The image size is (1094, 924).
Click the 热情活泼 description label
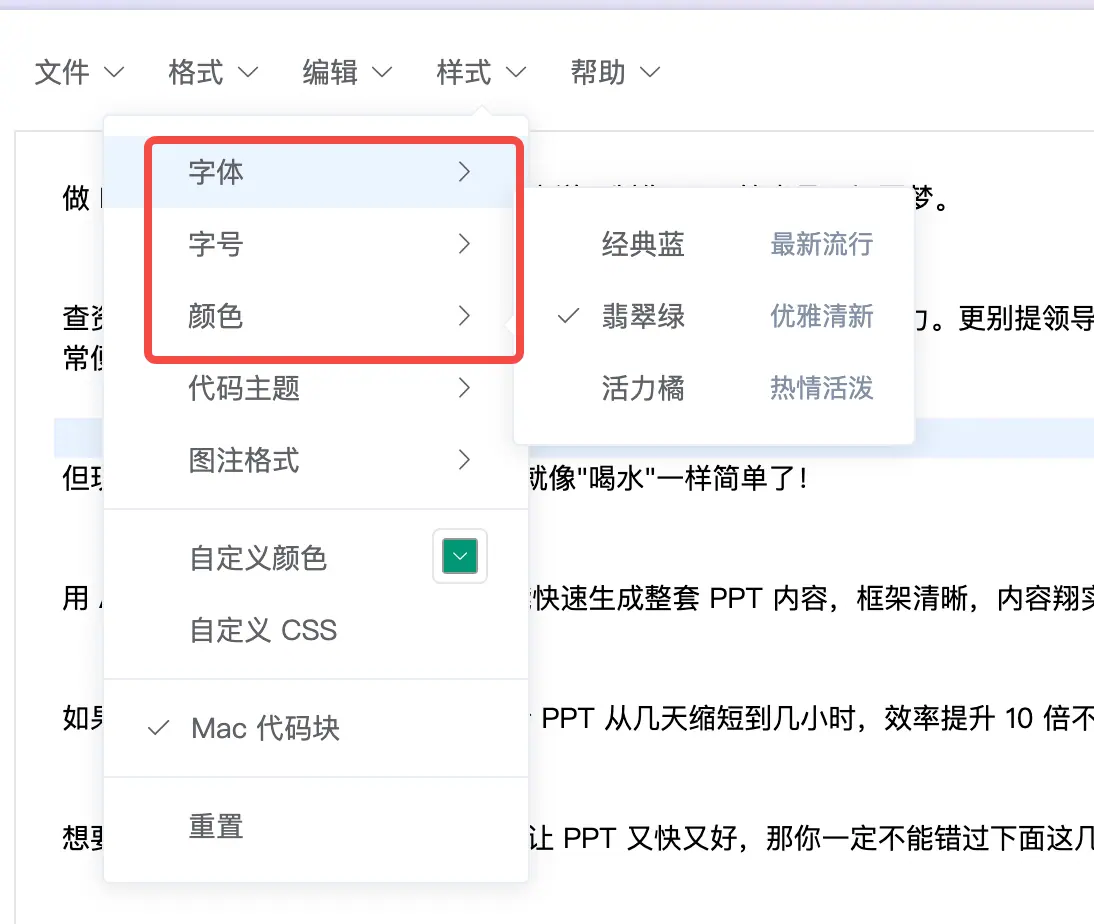[x=821, y=388]
